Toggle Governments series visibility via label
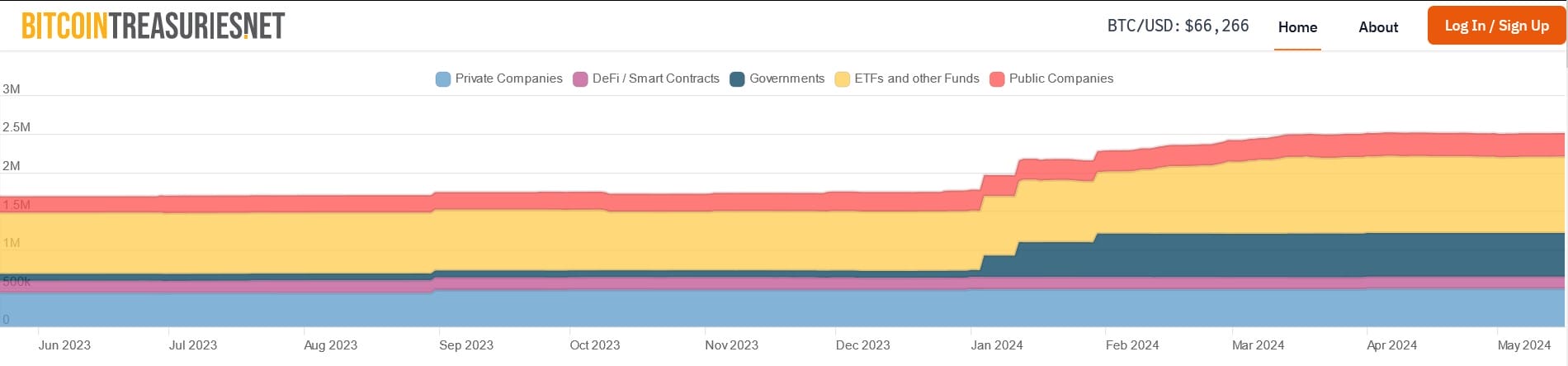Image resolution: width=1568 pixels, height=366 pixels. click(786, 78)
